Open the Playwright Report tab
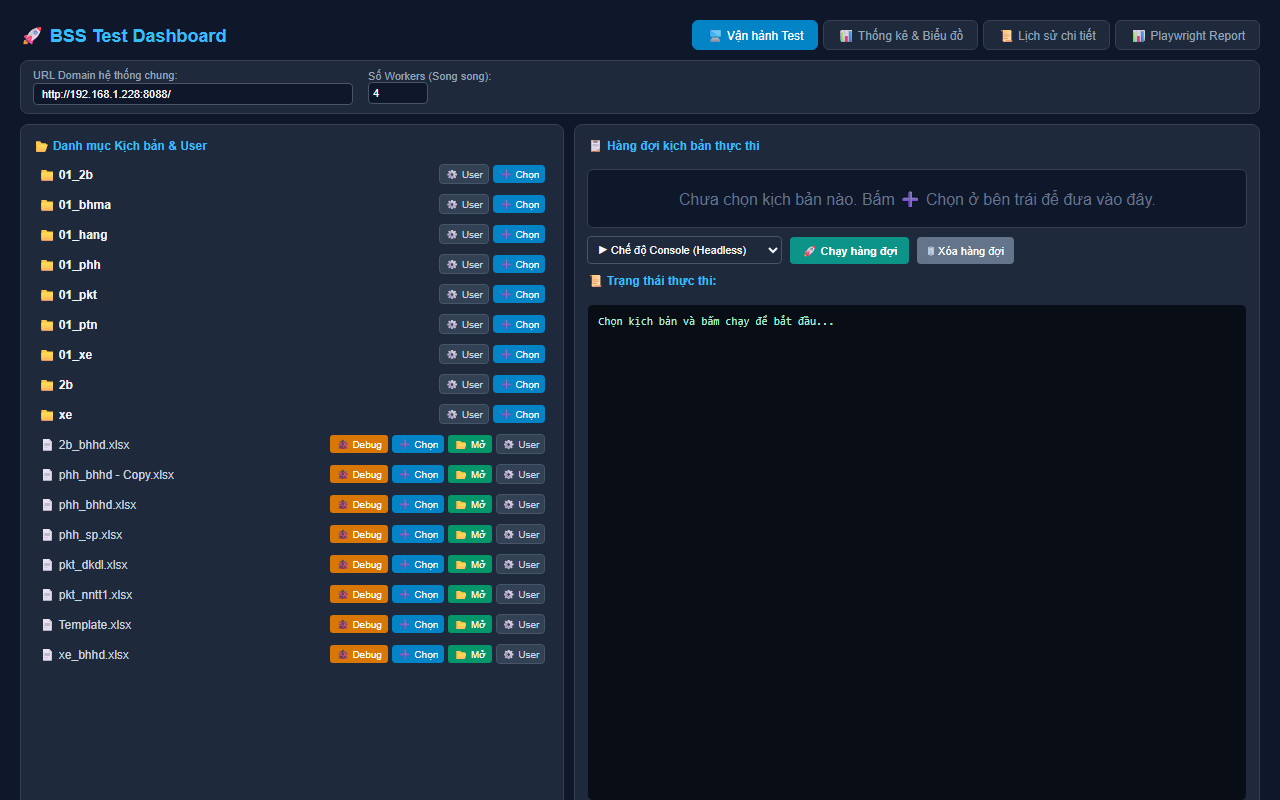The image size is (1280, 800). [x=1187, y=35]
